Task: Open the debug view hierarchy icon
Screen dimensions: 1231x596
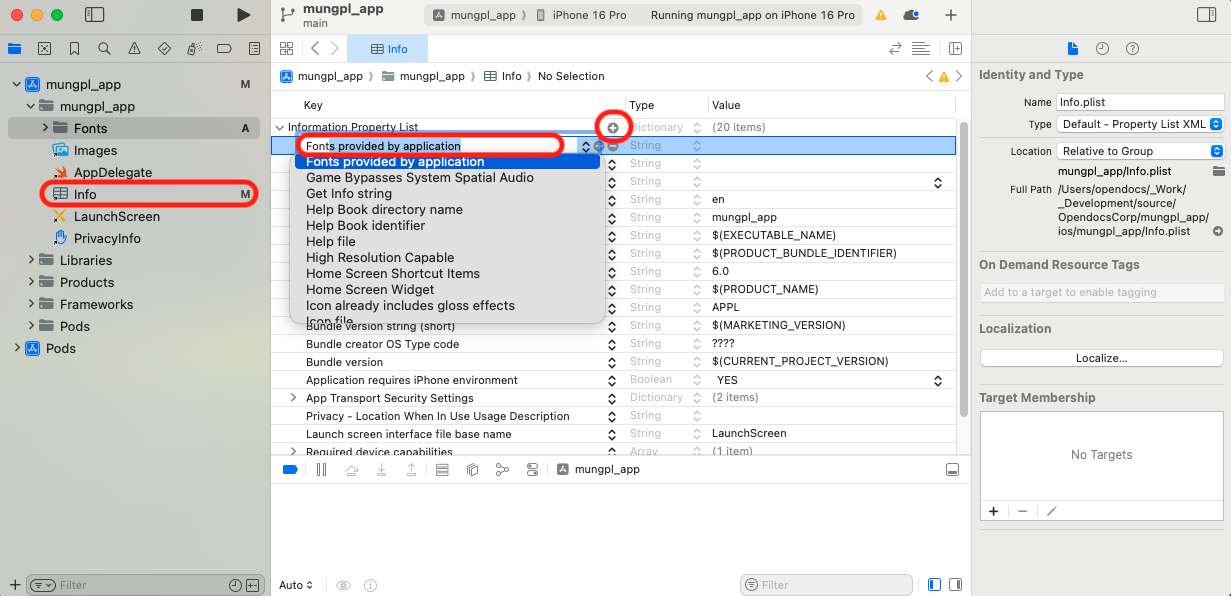Action: 472,469
